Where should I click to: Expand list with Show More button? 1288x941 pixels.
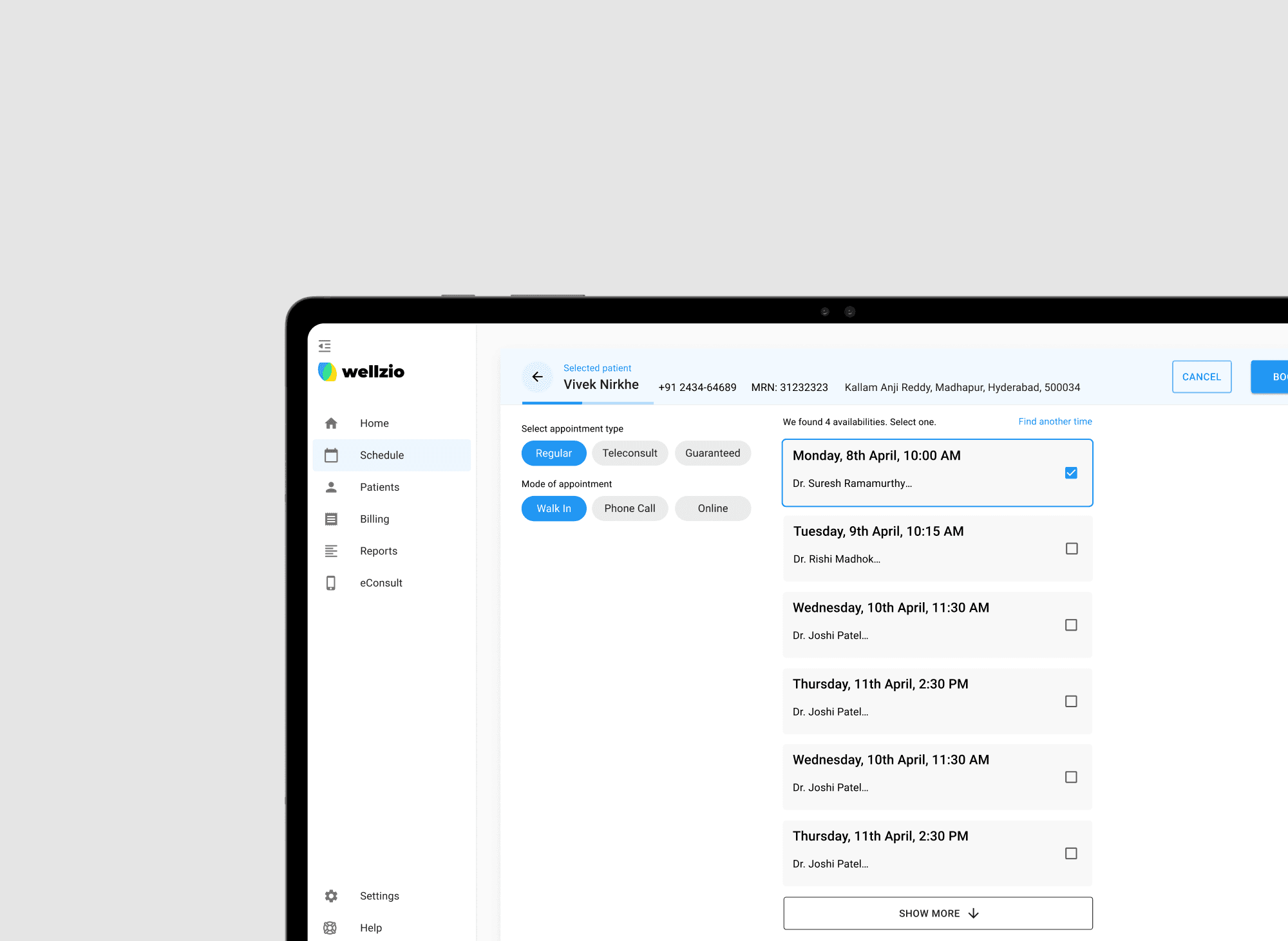[938, 913]
